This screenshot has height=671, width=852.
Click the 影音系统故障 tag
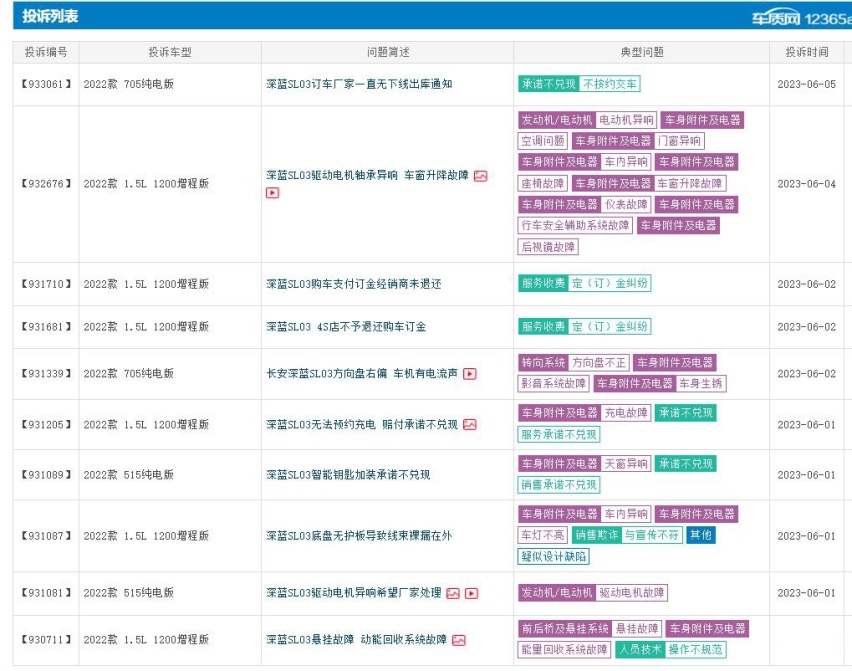pyautogui.click(x=554, y=384)
